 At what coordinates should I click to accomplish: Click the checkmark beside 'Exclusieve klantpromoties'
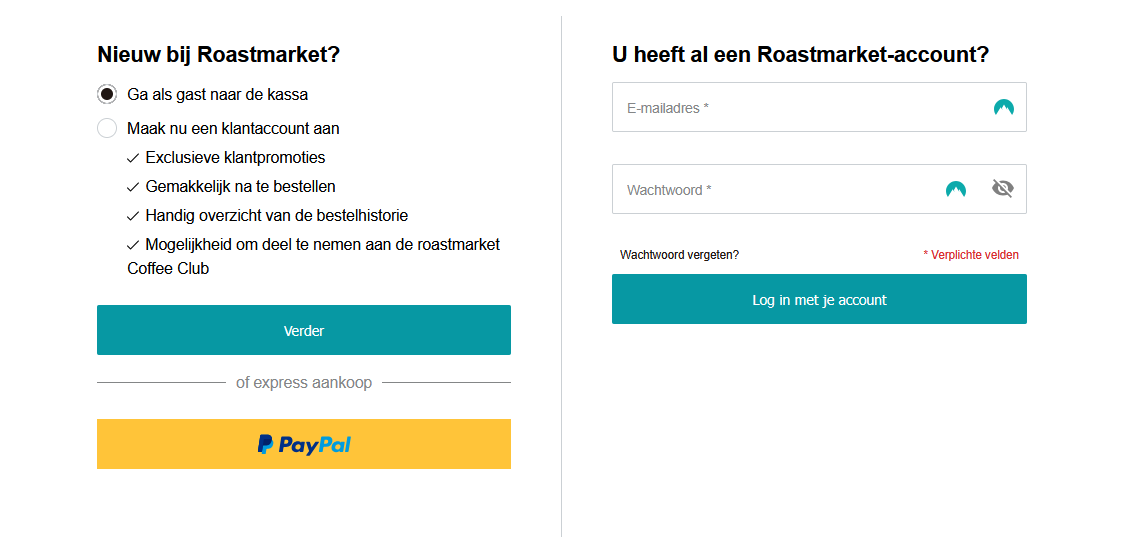(x=133, y=158)
